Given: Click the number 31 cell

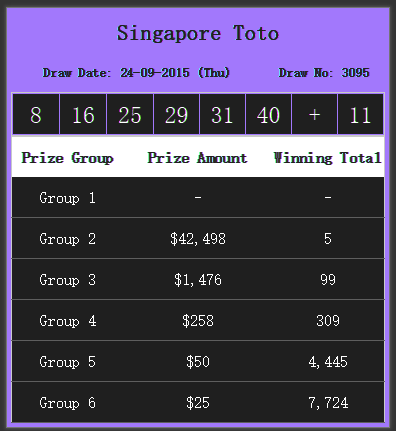Looking at the screenshot, I should pyautogui.click(x=222, y=114).
